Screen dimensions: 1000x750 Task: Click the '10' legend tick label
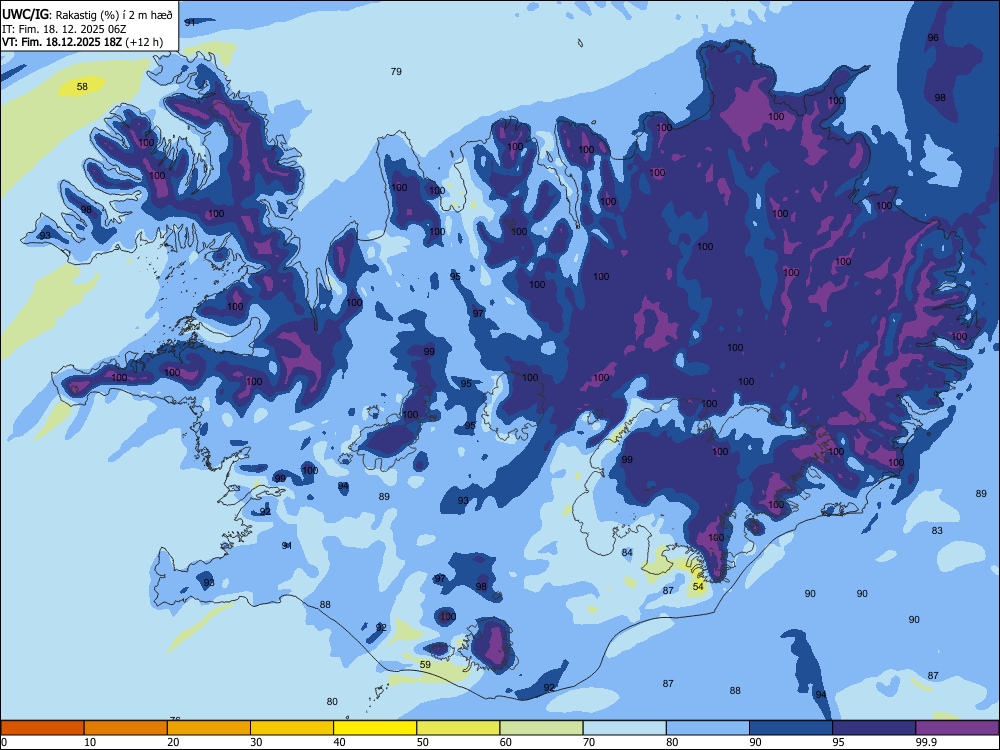click(x=90, y=742)
